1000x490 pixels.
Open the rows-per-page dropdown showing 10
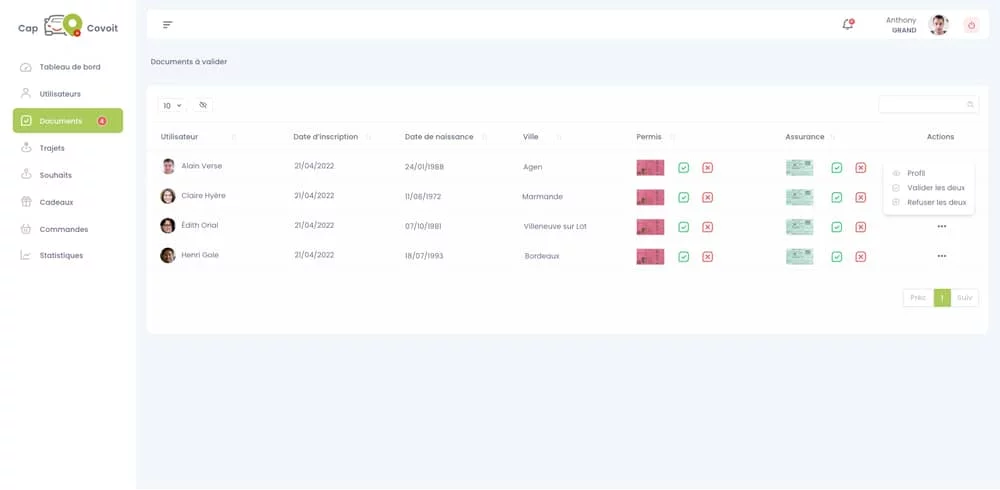172,105
